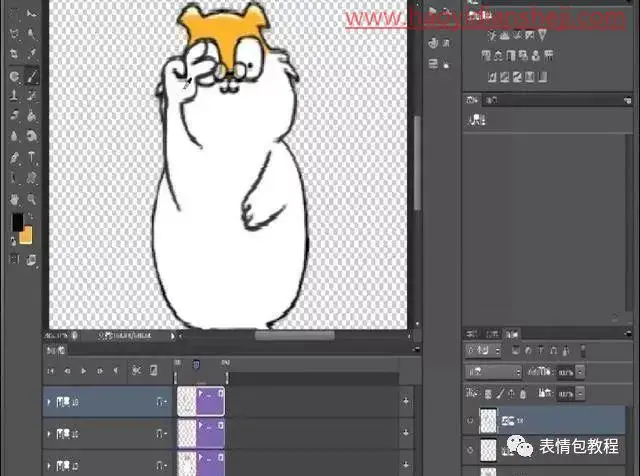640x476 pixels.
Task: Add media to the highlighted track
Action: pyautogui.click(x=406, y=401)
